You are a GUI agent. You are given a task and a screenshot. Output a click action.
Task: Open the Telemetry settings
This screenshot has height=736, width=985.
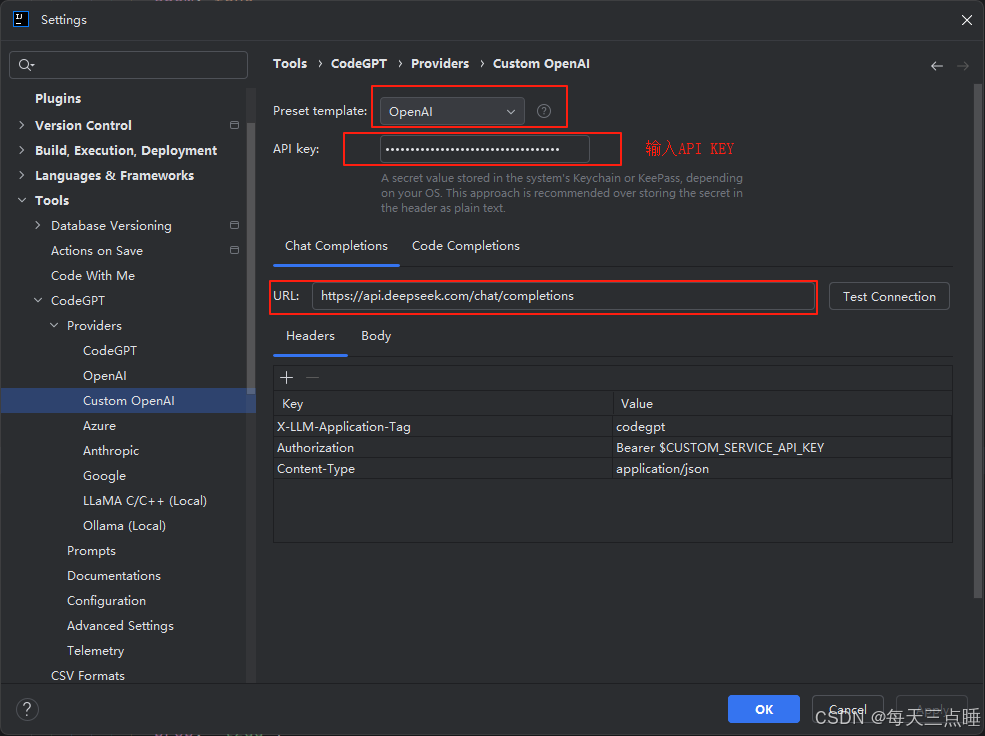point(95,651)
